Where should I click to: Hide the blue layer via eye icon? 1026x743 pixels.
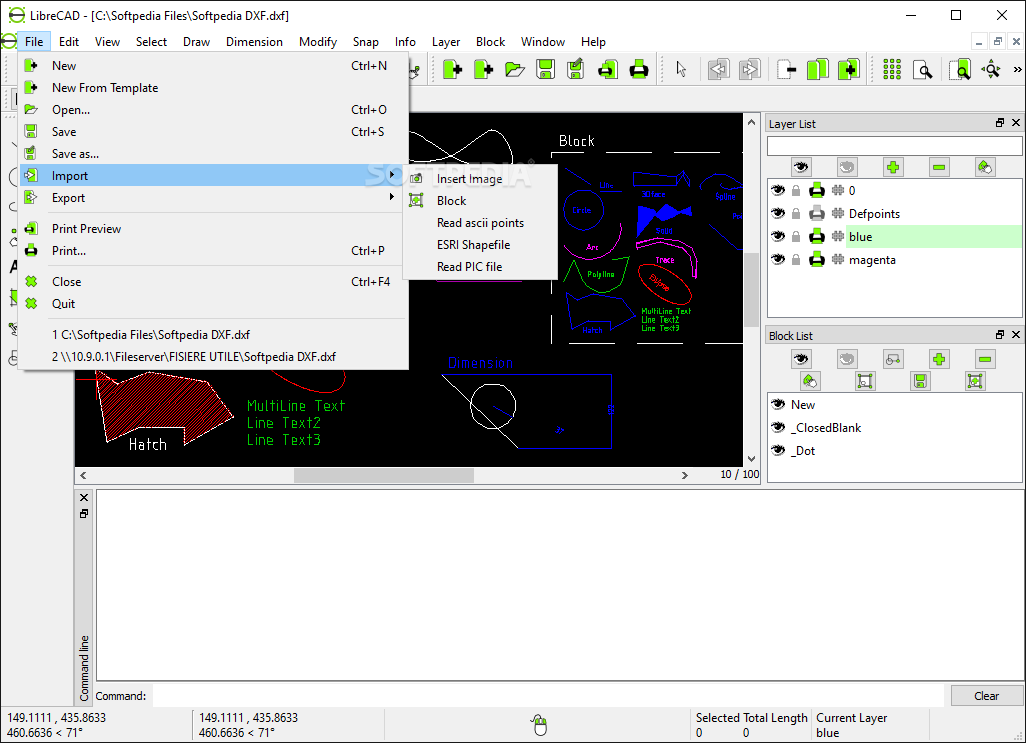(777, 236)
